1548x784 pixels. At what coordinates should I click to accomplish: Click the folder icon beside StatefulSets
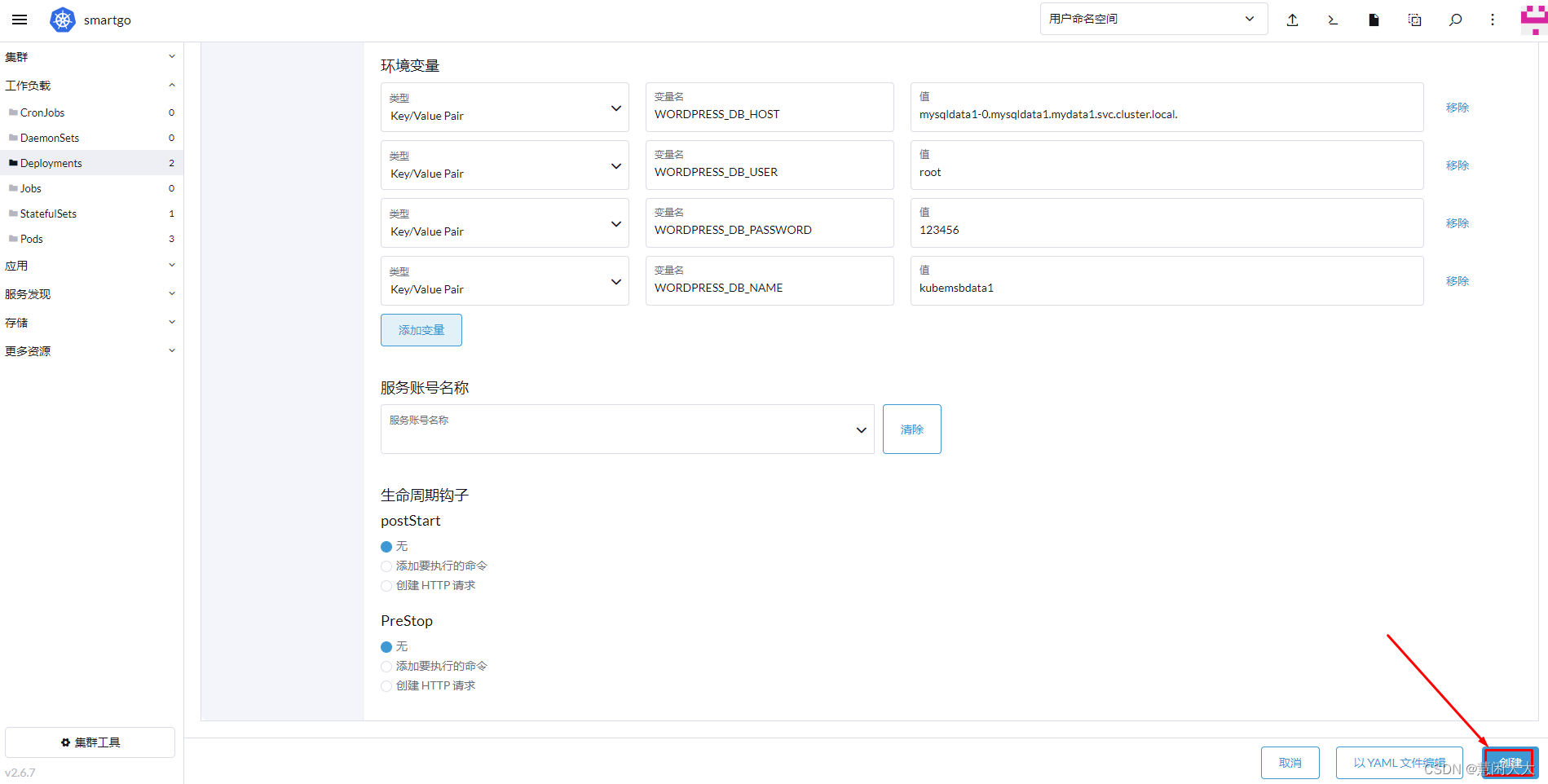point(13,214)
